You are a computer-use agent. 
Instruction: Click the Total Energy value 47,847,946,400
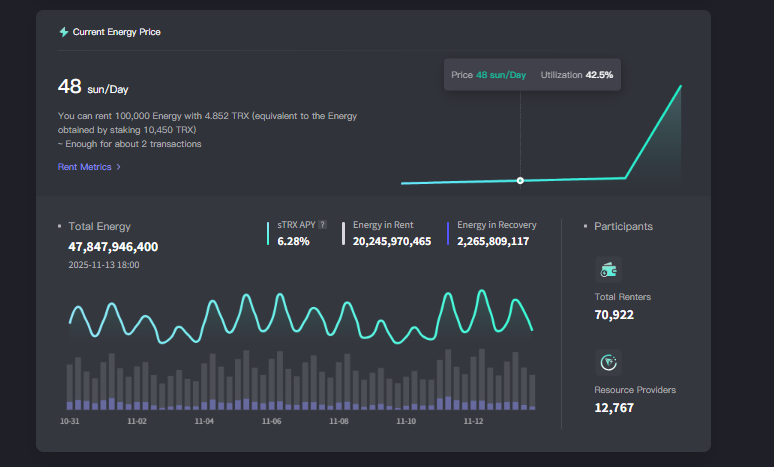point(113,246)
